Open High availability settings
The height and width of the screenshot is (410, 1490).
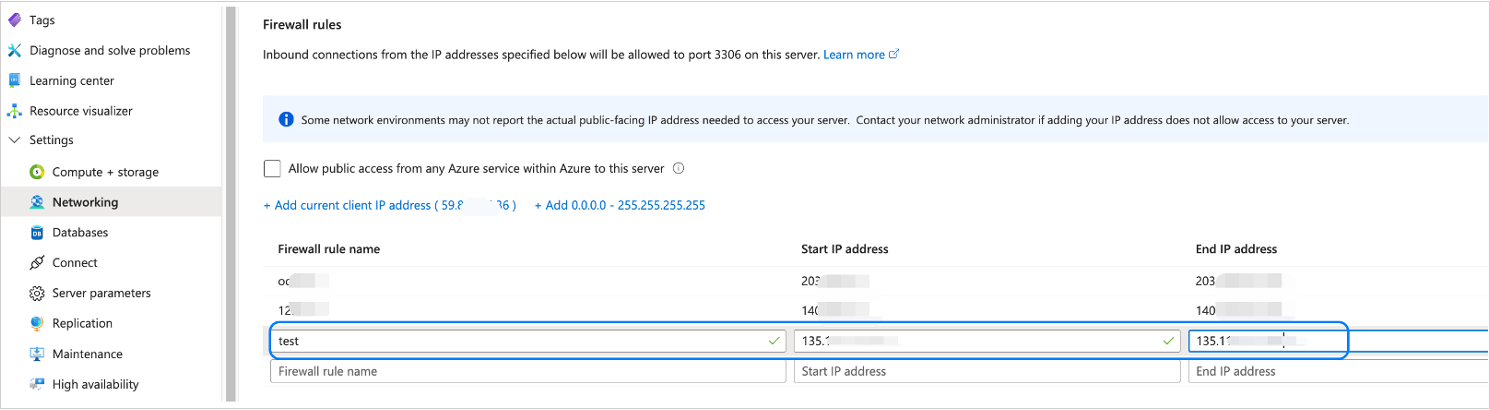pyautogui.click(x=95, y=385)
